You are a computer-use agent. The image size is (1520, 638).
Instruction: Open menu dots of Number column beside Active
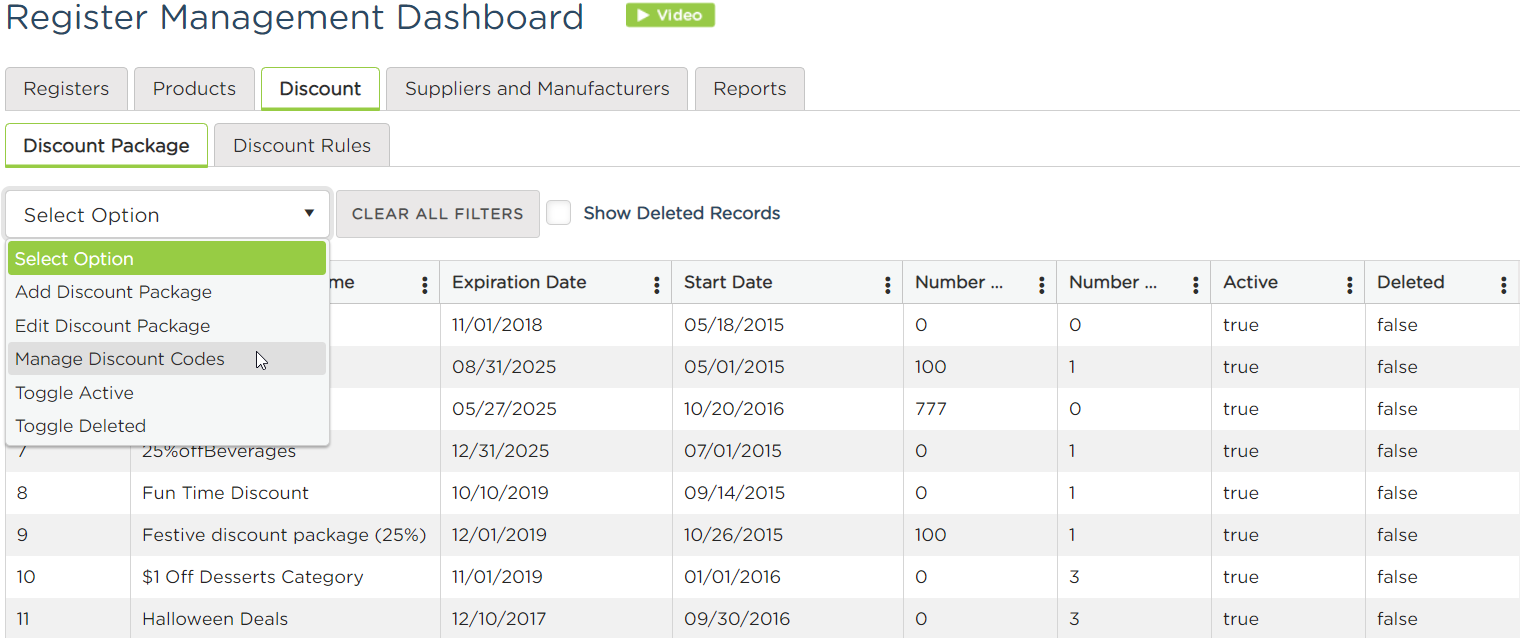1195,285
